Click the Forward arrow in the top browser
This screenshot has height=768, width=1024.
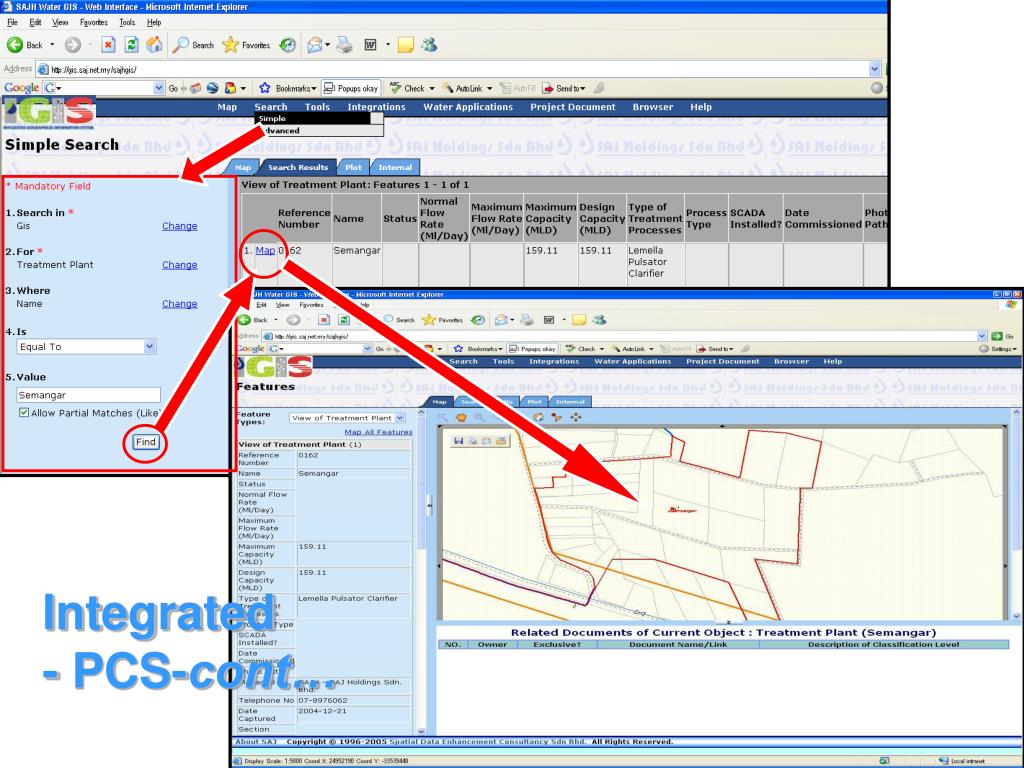tap(72, 44)
